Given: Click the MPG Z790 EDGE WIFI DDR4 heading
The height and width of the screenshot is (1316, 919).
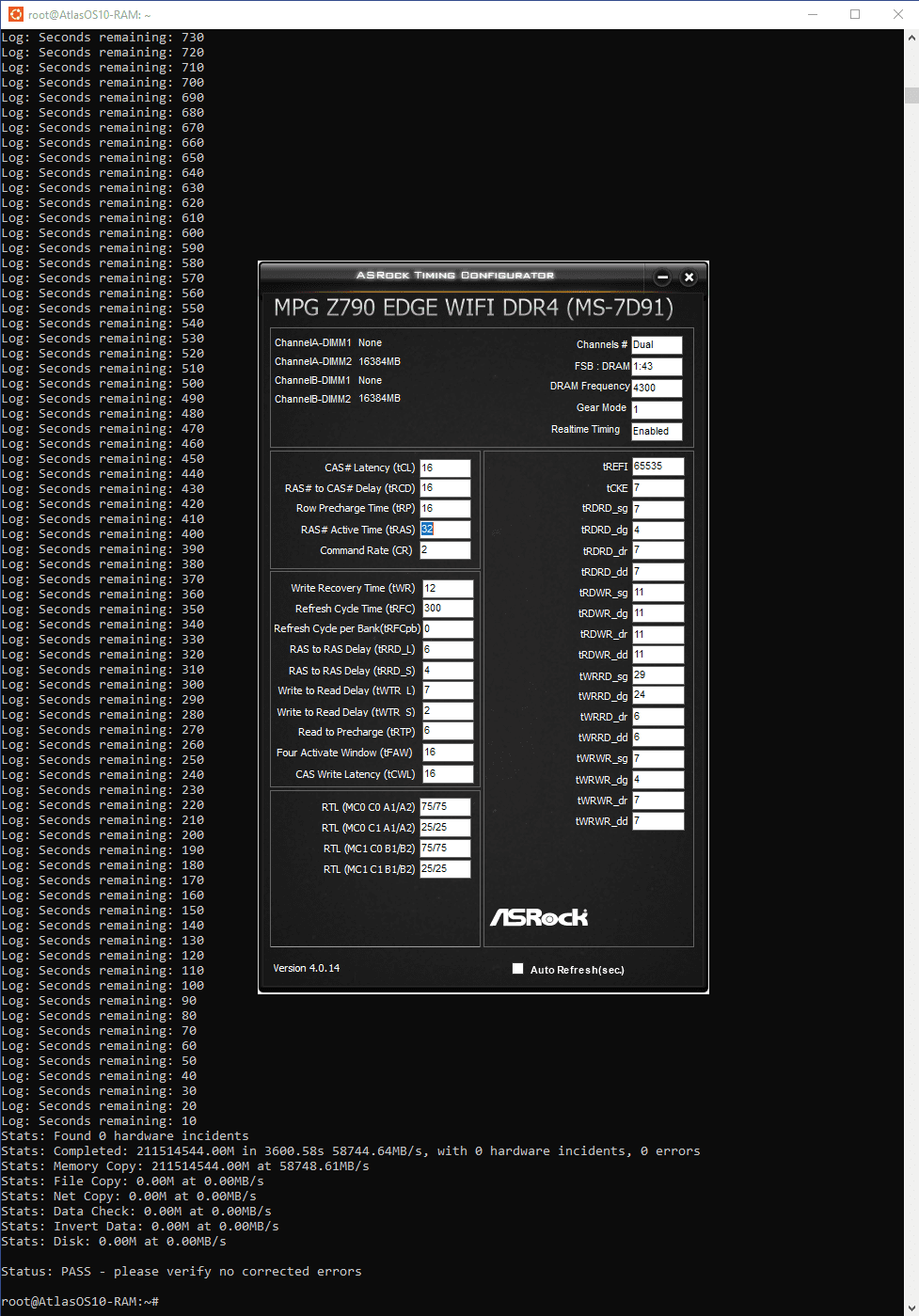Looking at the screenshot, I should point(473,308).
